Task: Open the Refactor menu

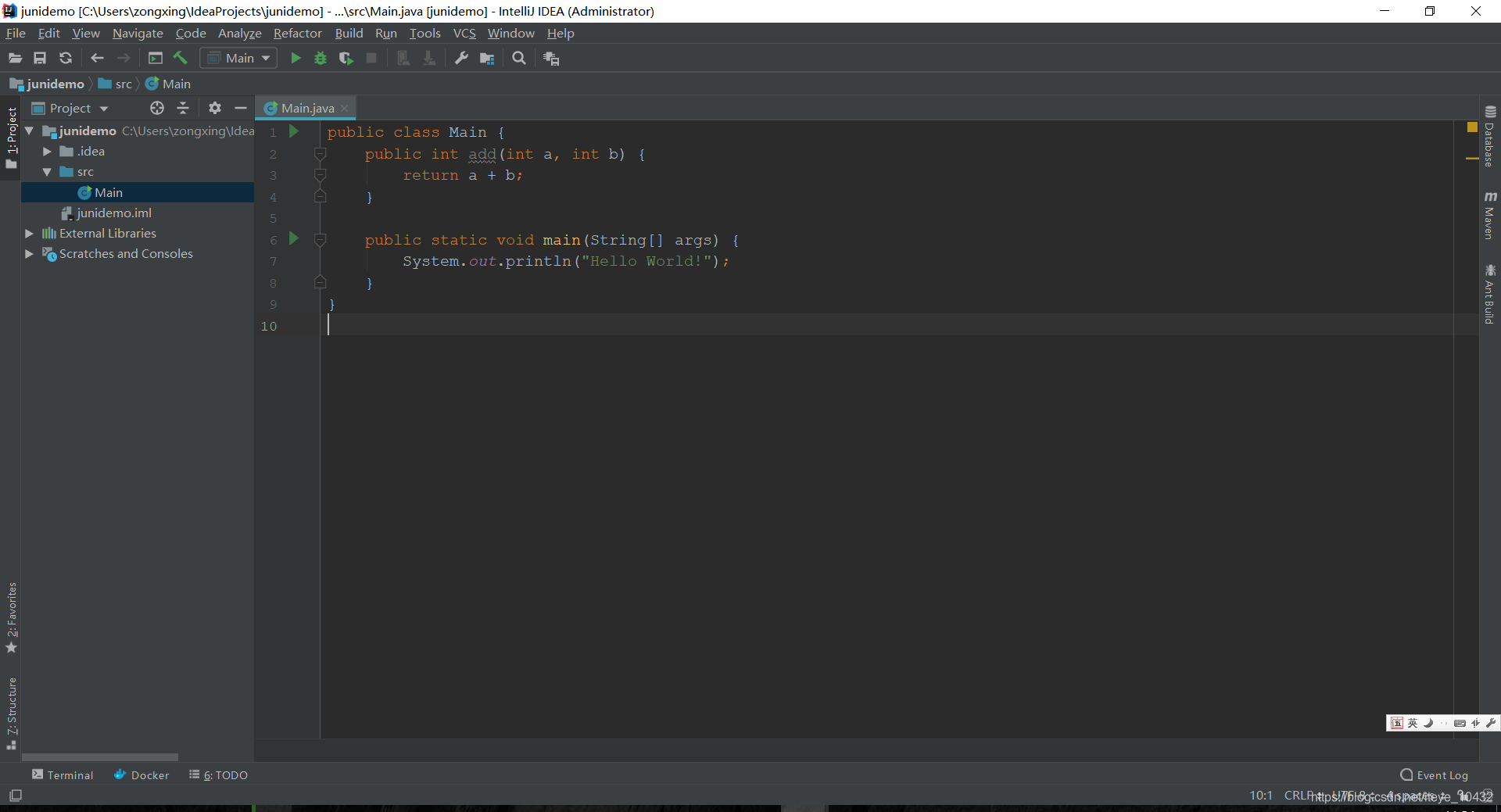Action: coord(297,33)
